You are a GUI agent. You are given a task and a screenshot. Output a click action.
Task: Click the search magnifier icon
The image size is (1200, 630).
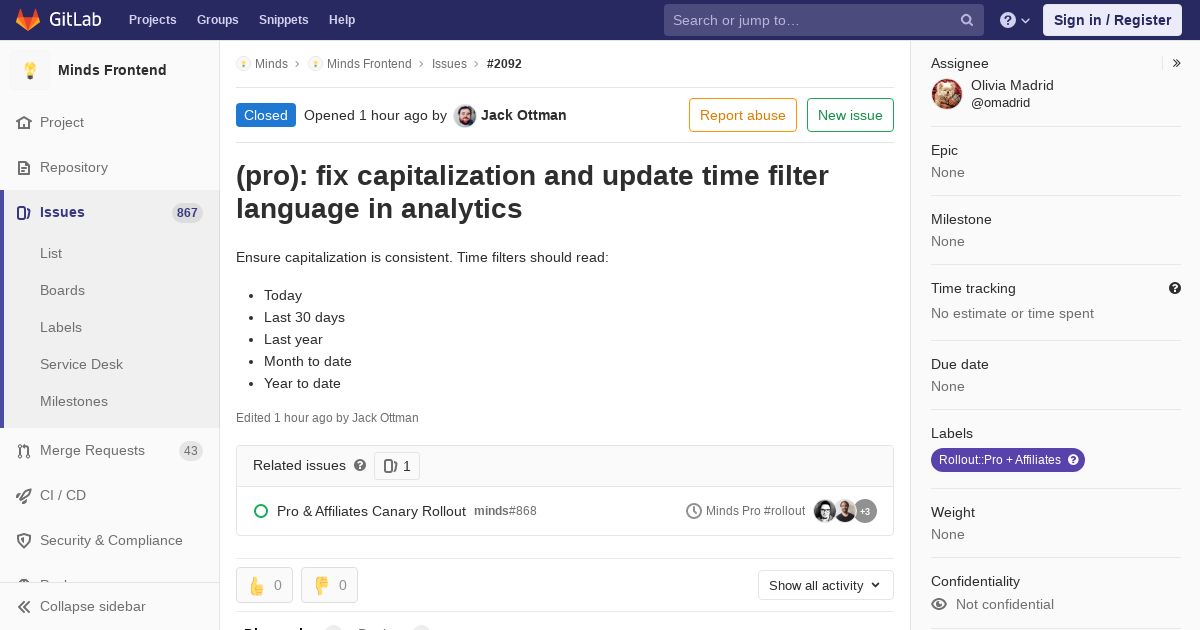[967, 20]
